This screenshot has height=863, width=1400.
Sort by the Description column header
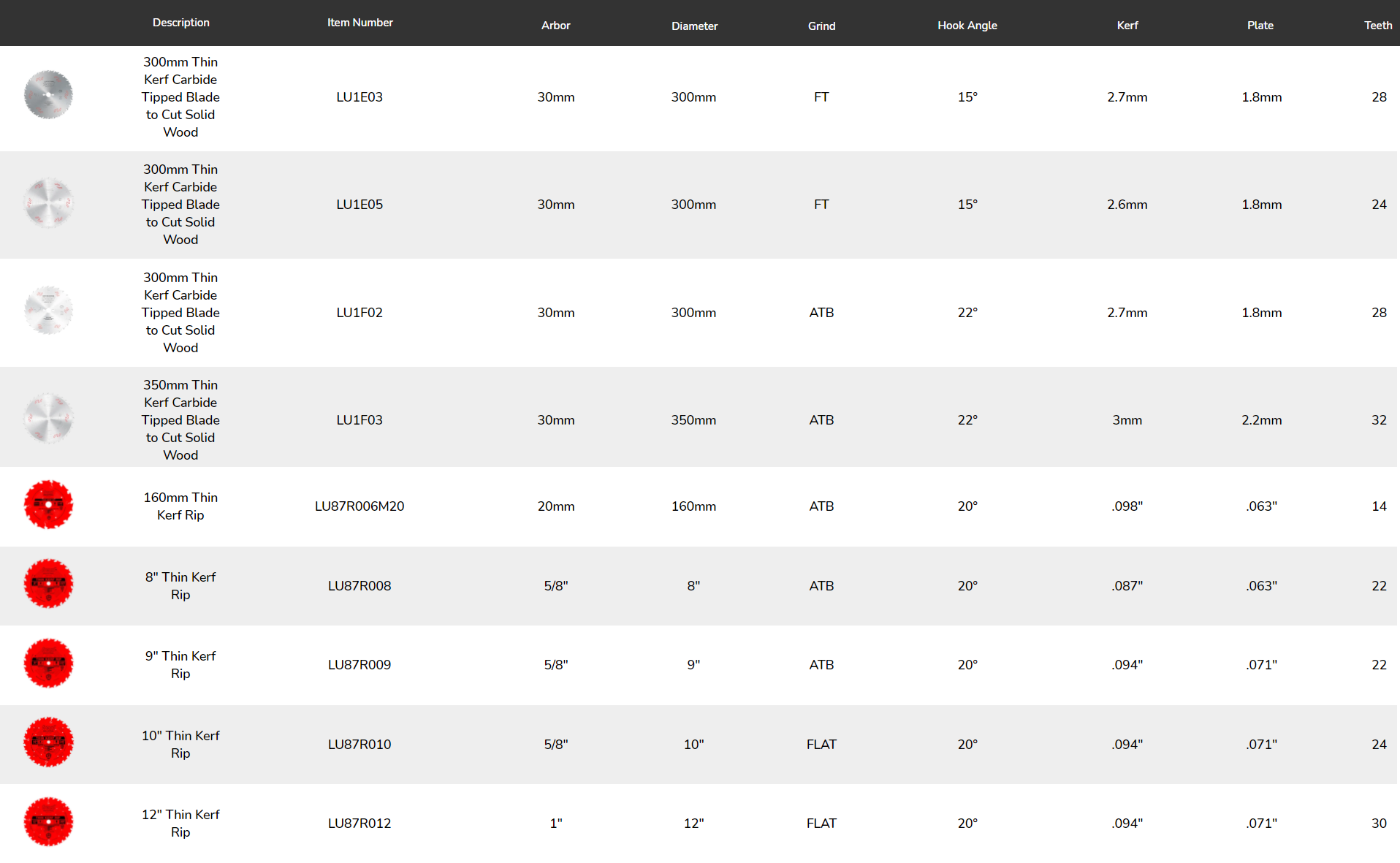click(x=180, y=23)
